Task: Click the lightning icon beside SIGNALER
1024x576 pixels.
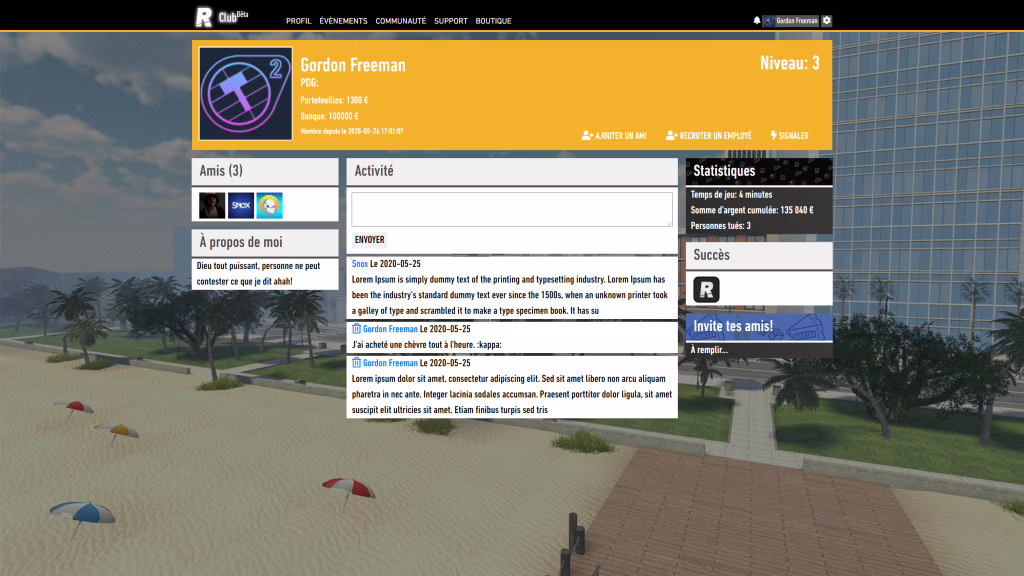Action: tap(774, 136)
